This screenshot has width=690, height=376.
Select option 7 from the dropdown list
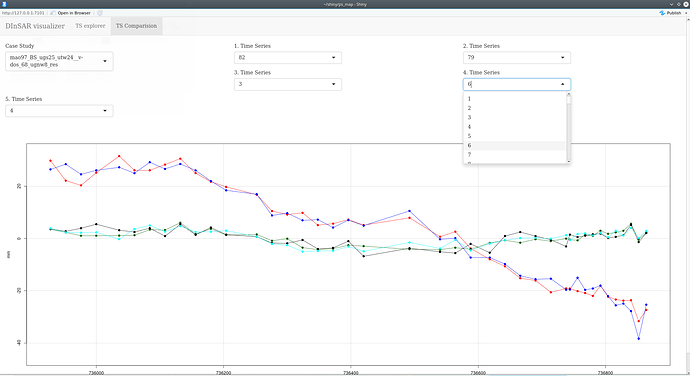[x=514, y=155]
